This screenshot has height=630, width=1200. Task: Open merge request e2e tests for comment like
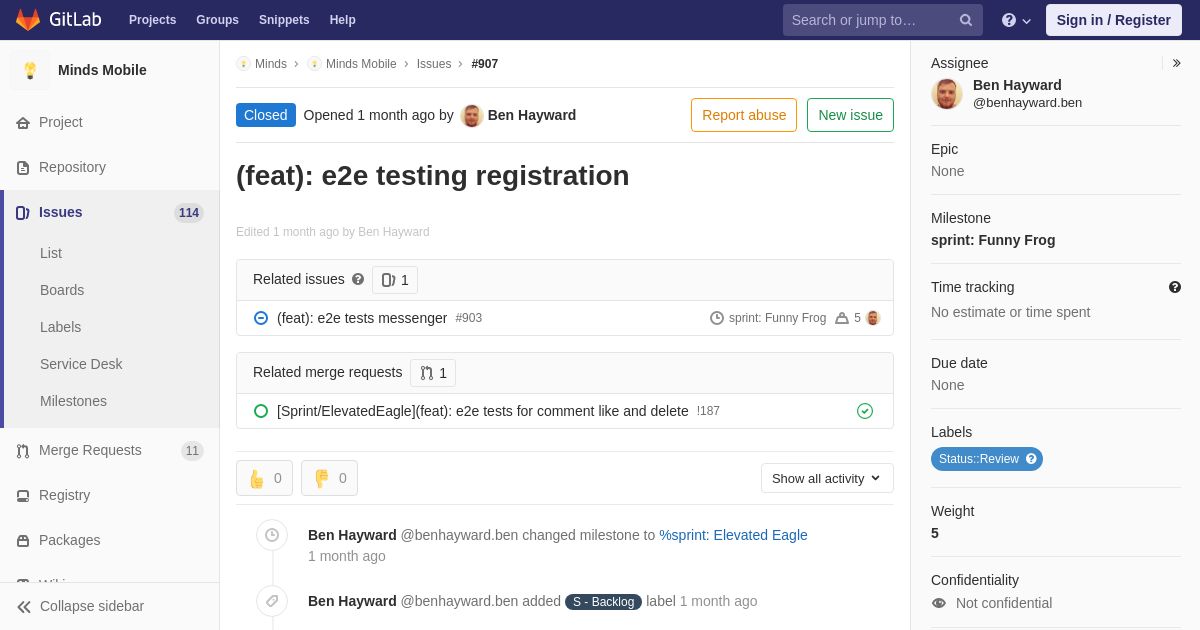tap(483, 411)
